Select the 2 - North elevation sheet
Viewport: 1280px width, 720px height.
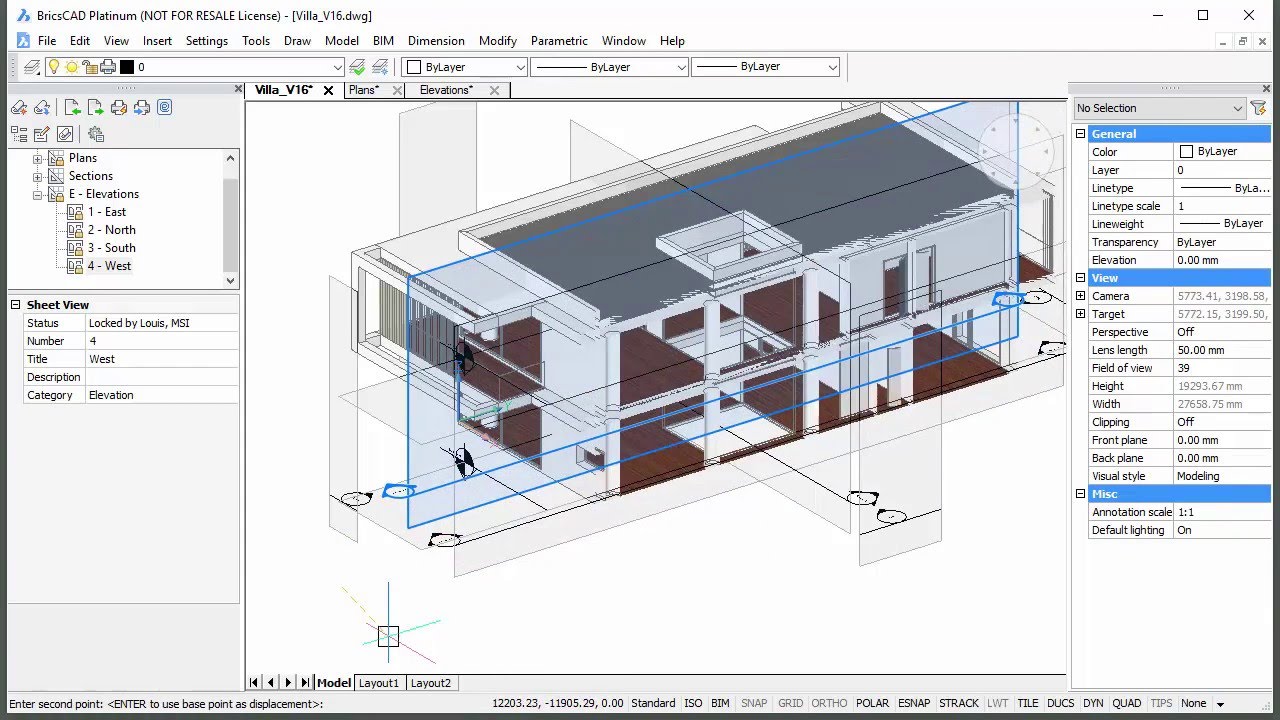[x=112, y=230]
